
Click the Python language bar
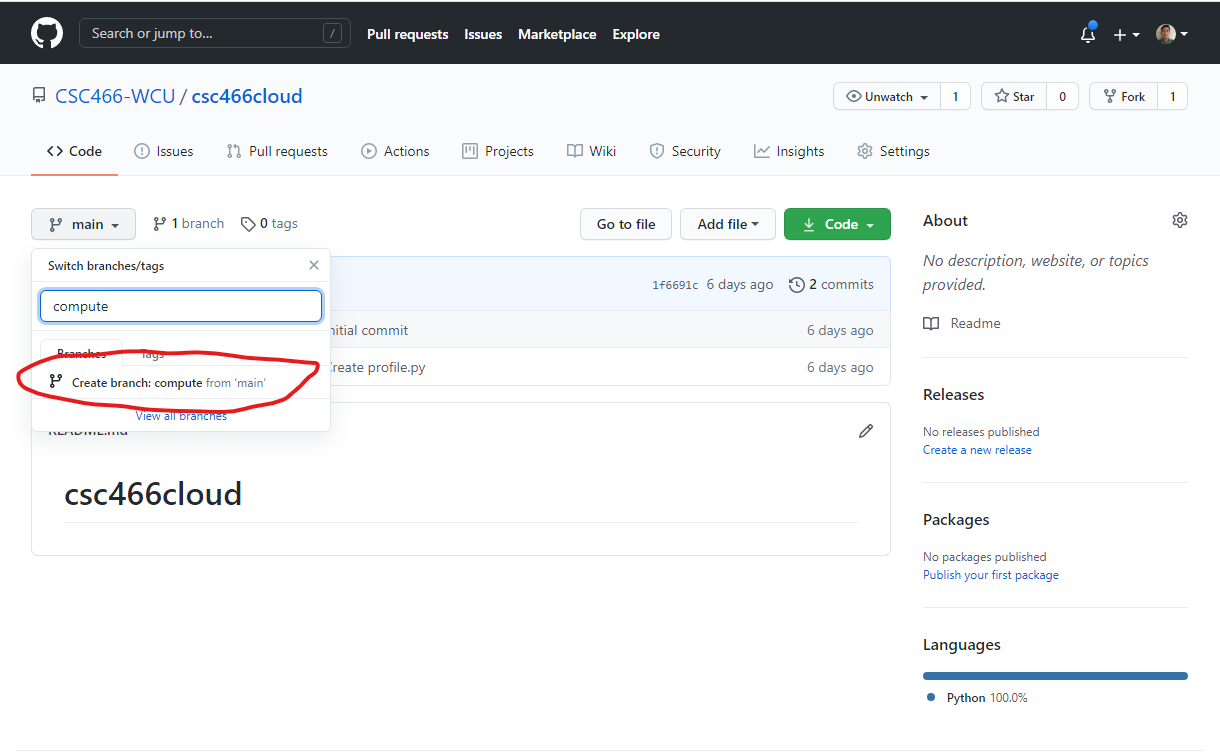(x=1054, y=676)
